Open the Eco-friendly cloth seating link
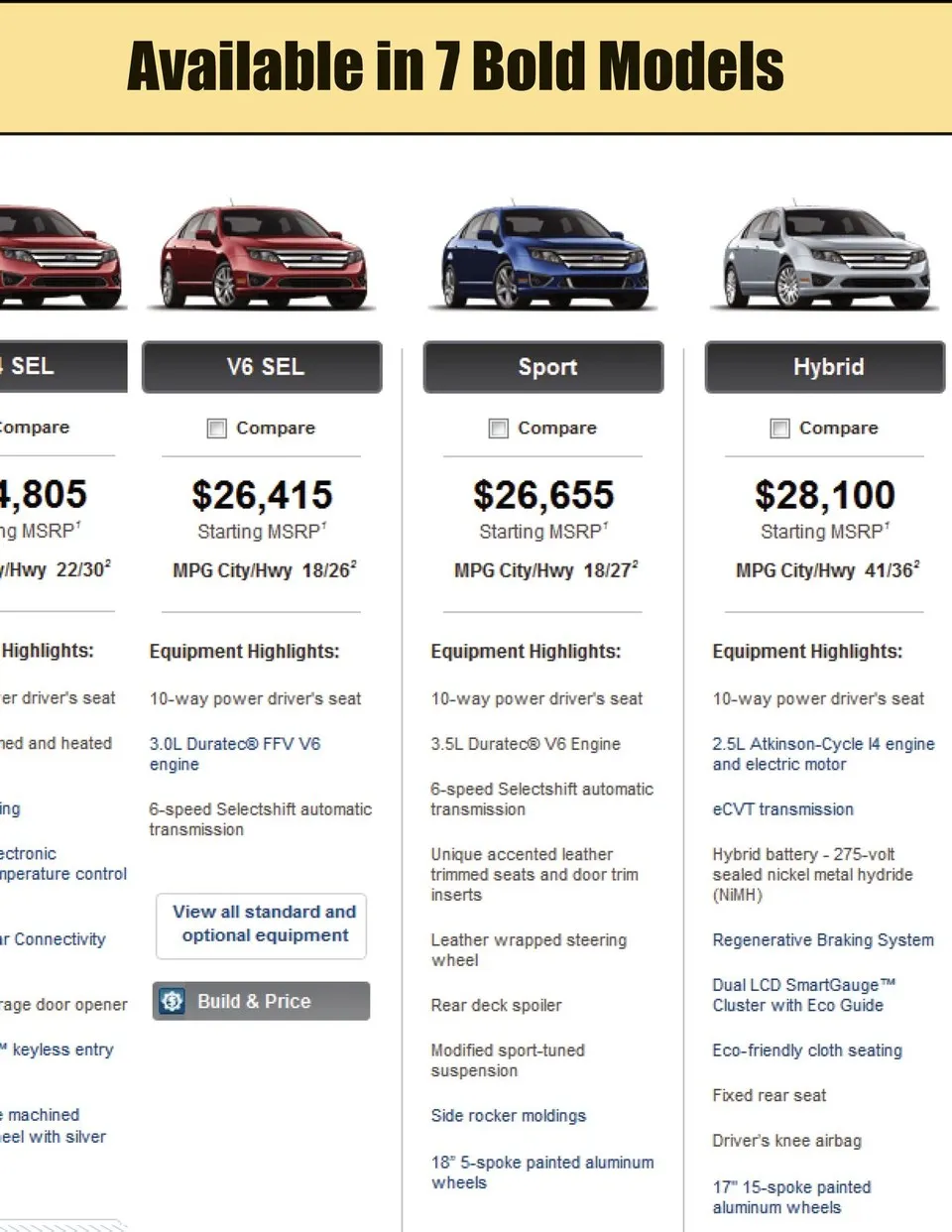Screen dimensions: 952x1232 [x=806, y=1050]
